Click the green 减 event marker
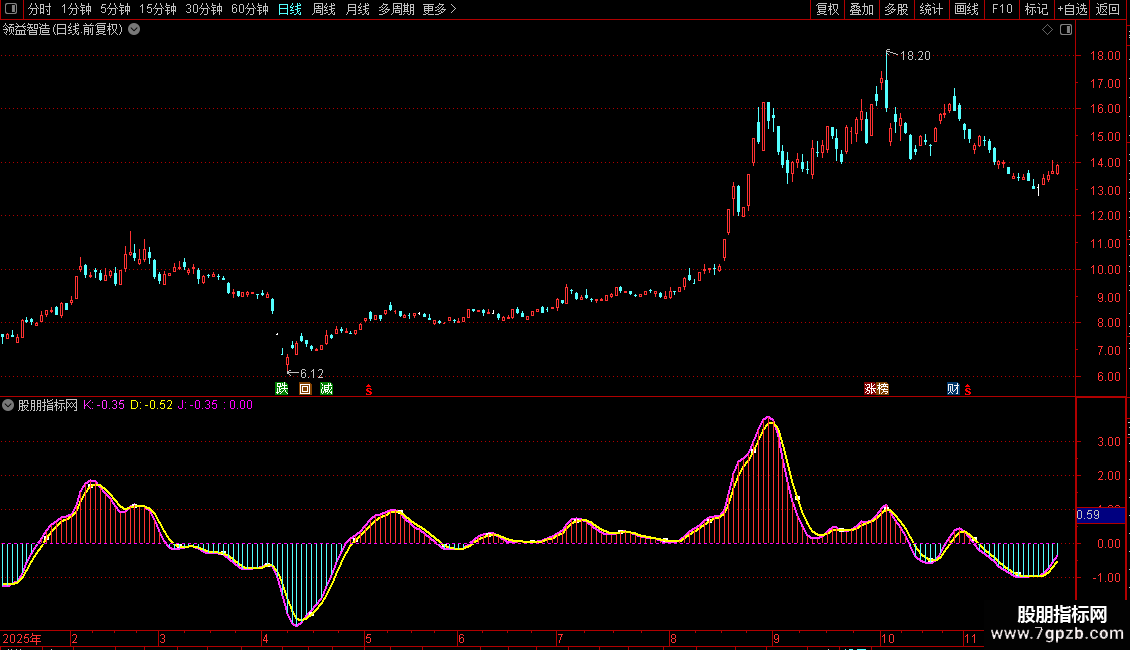The image size is (1130, 650). coord(326,389)
